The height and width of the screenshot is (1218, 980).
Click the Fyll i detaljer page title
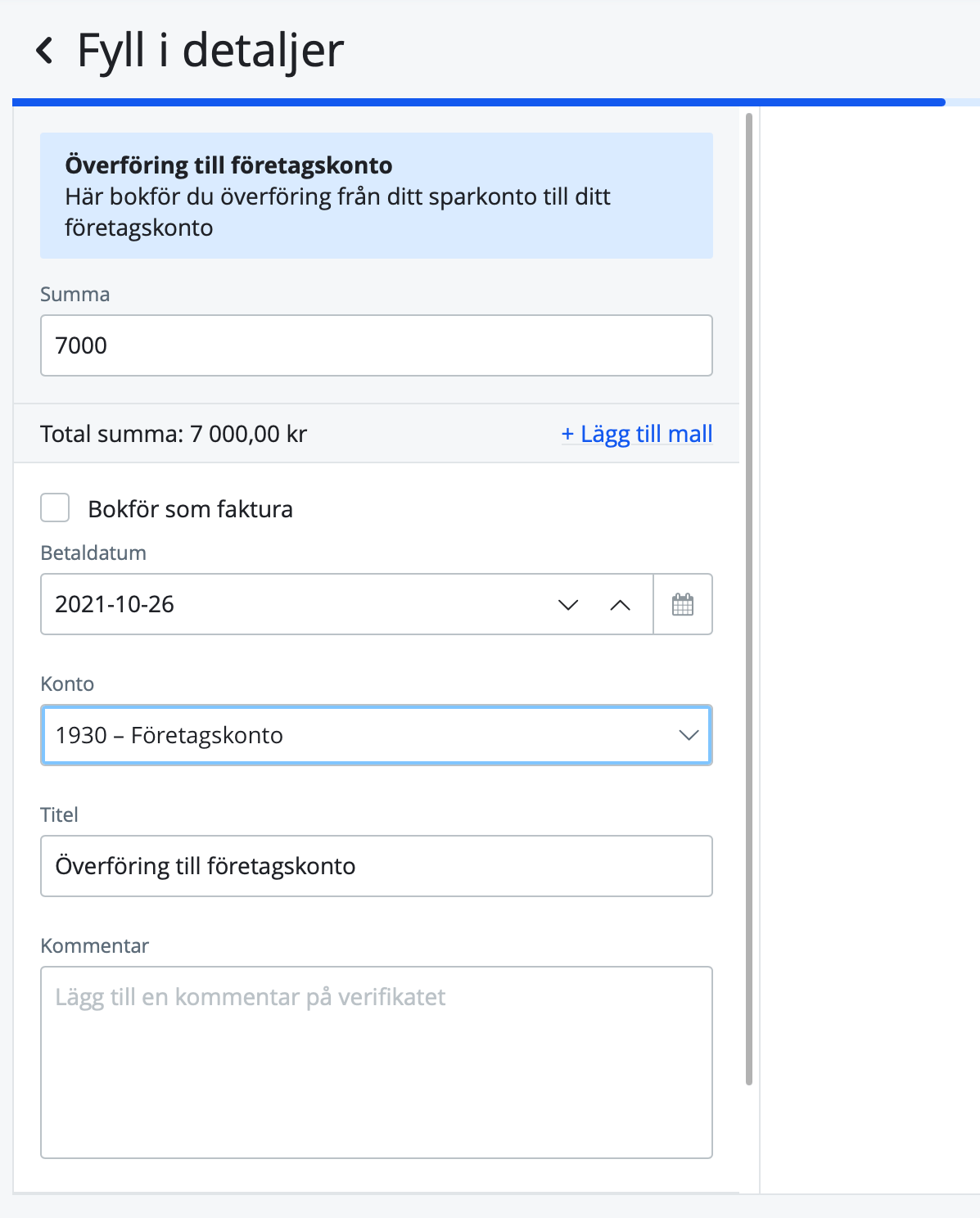[x=209, y=51]
